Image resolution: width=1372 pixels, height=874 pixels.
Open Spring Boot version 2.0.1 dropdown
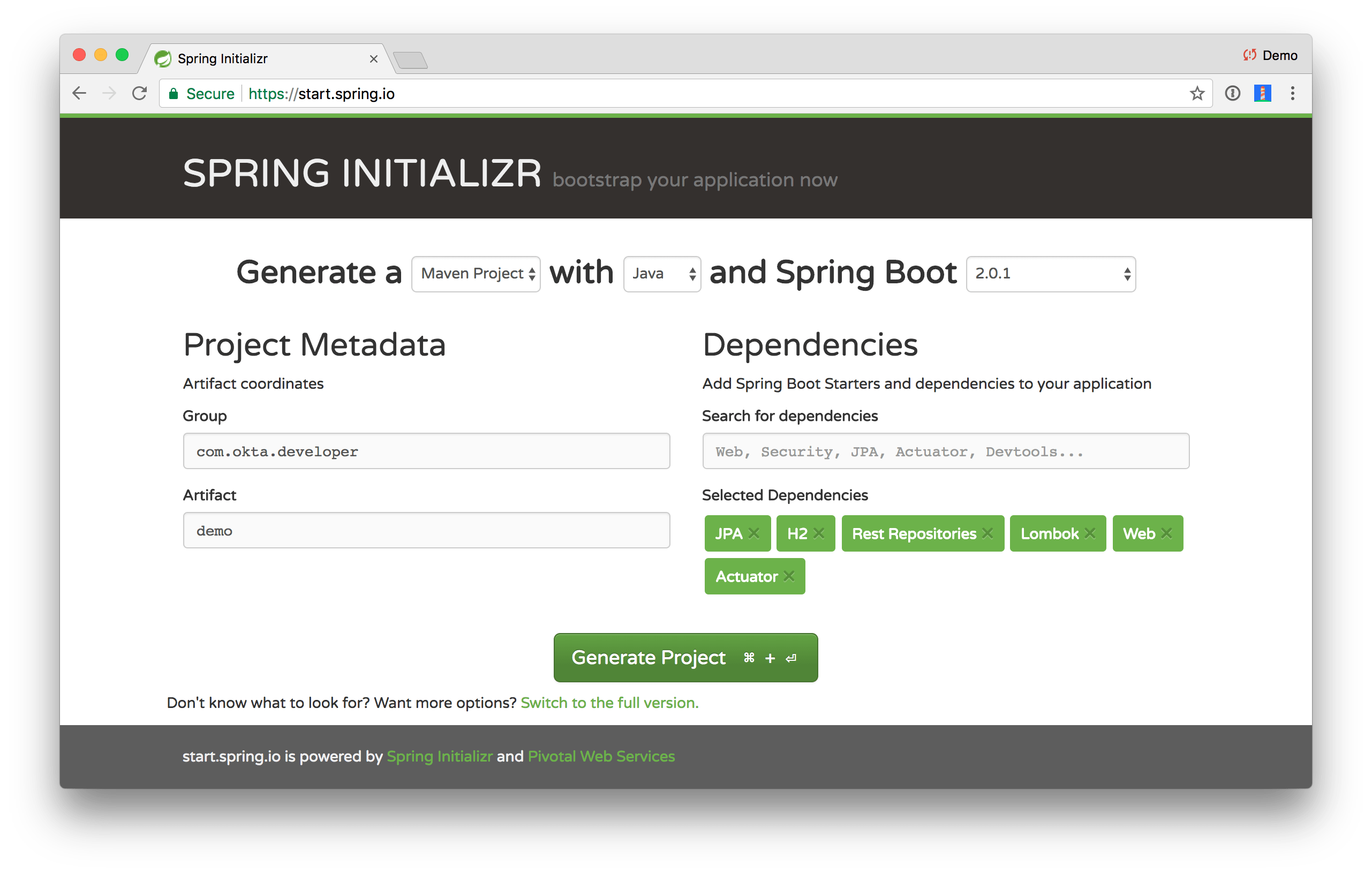coord(1051,274)
